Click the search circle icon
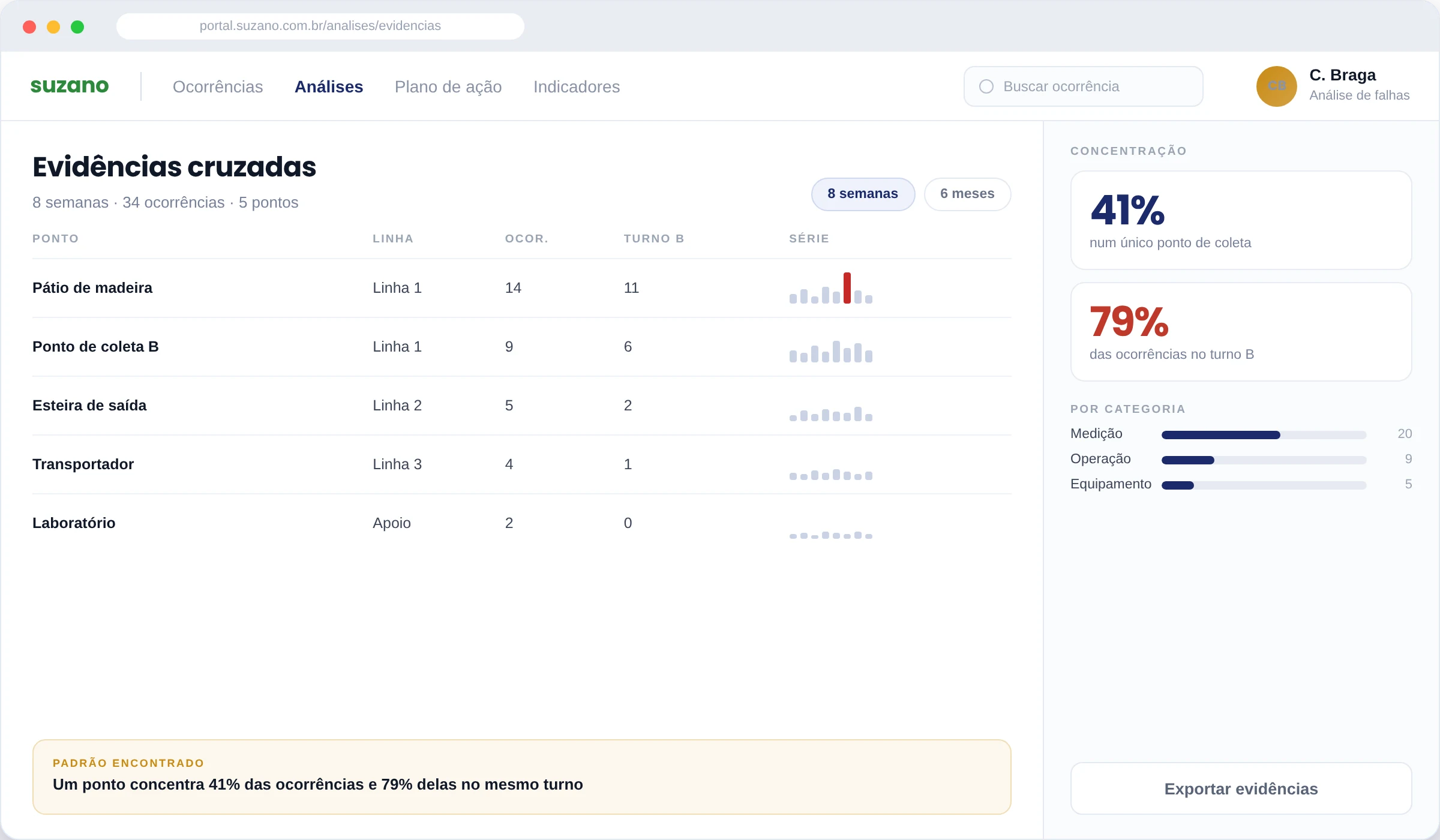Image resolution: width=1440 pixels, height=840 pixels. (986, 86)
